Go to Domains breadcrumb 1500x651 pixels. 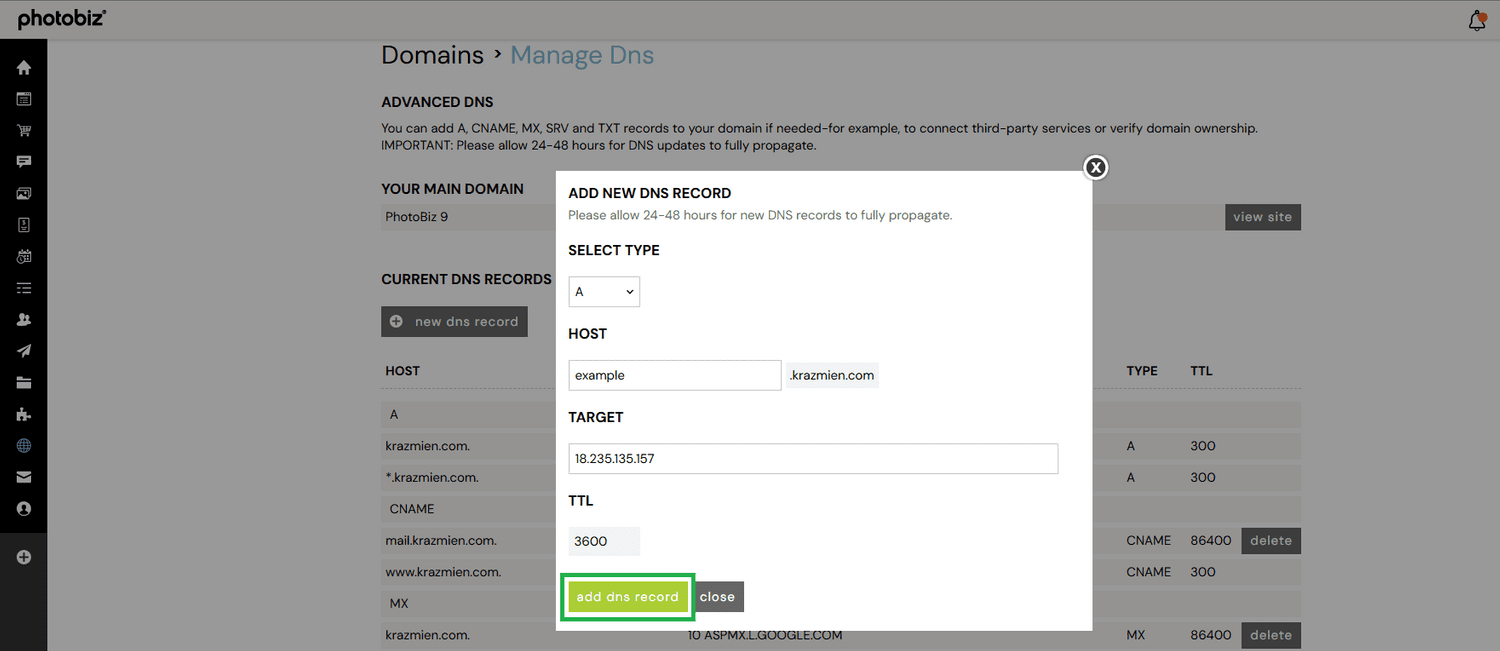click(x=432, y=55)
